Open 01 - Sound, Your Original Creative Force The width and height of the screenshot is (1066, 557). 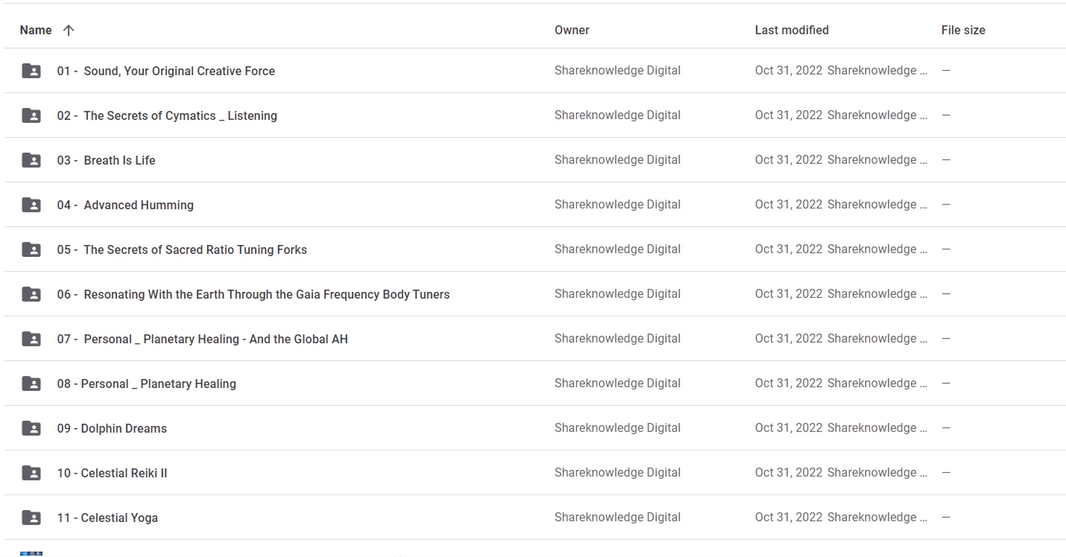(166, 71)
